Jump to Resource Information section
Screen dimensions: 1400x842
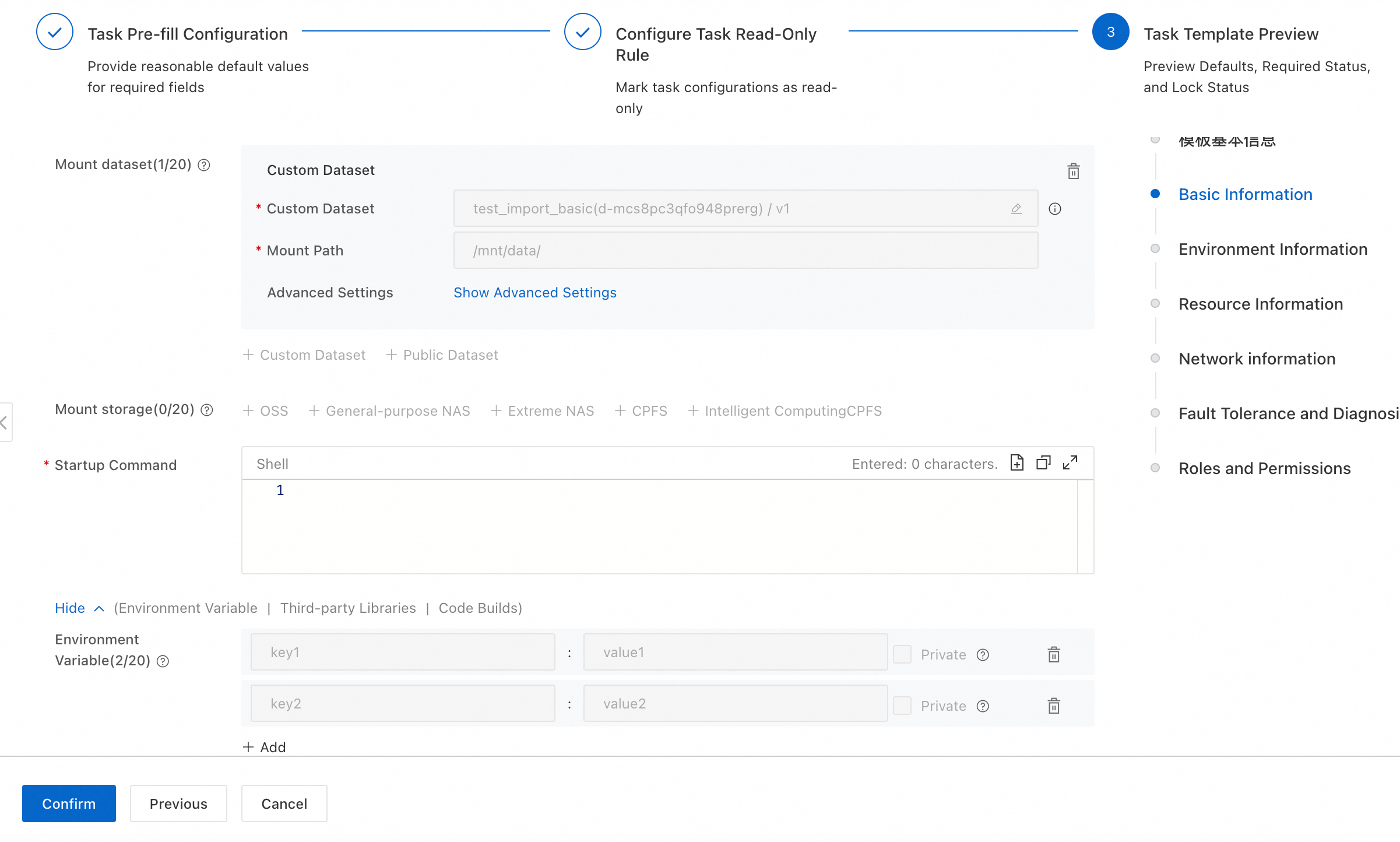tap(1261, 304)
